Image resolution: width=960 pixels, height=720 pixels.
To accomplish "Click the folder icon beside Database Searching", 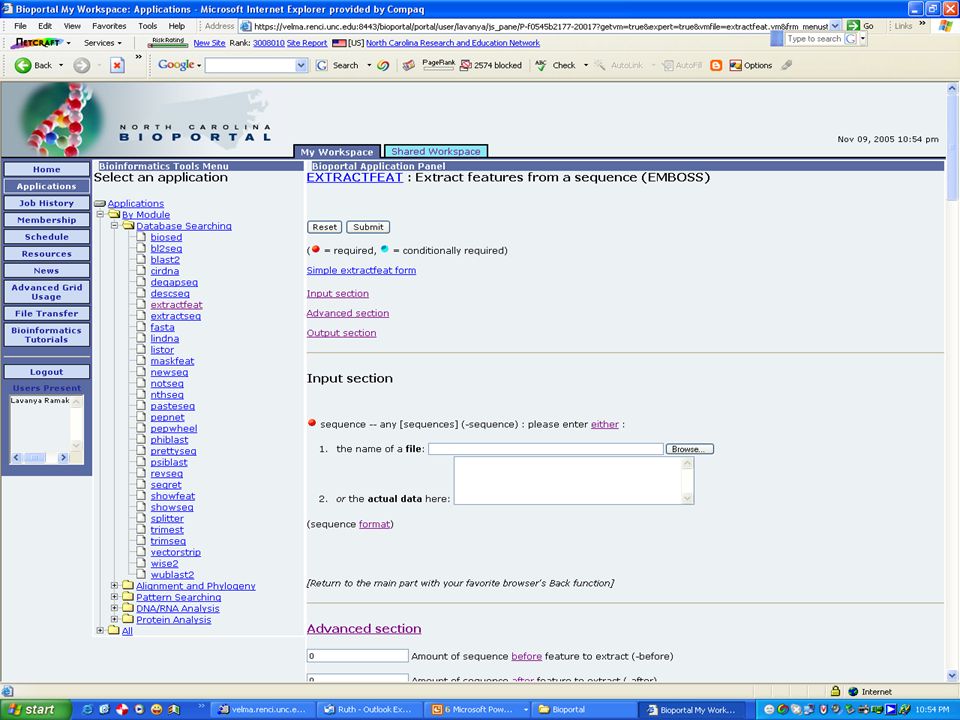I will (128, 226).
